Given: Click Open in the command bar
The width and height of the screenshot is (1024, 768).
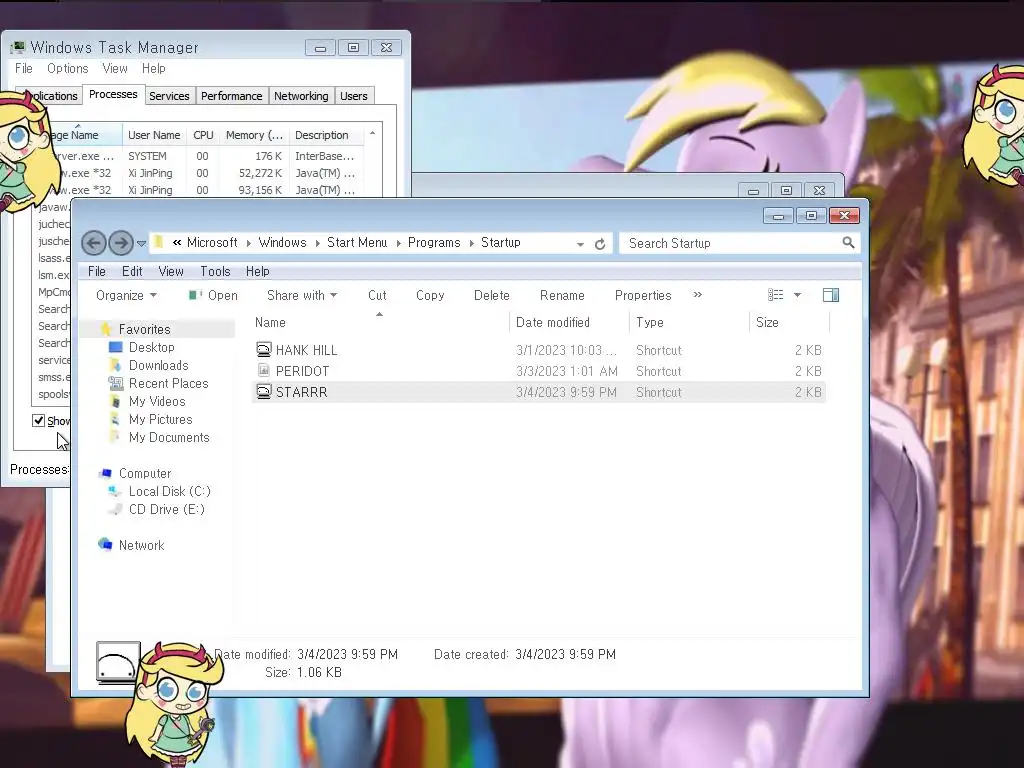Looking at the screenshot, I should 213,295.
